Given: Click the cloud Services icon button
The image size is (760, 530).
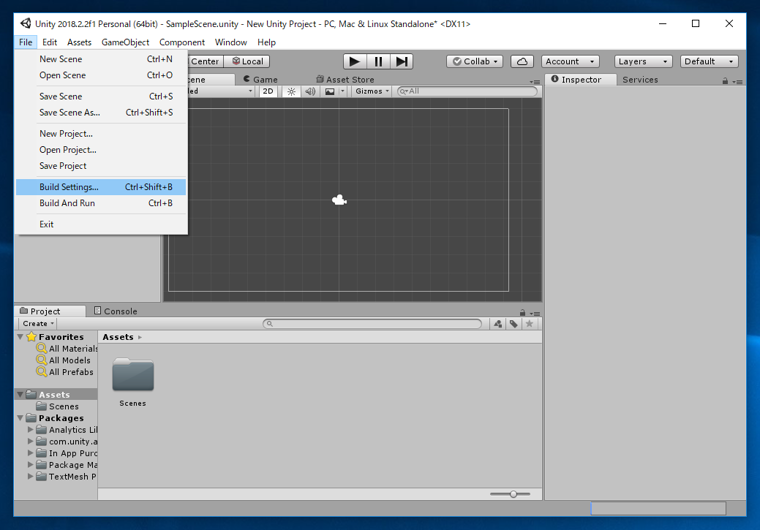Looking at the screenshot, I should pos(522,62).
